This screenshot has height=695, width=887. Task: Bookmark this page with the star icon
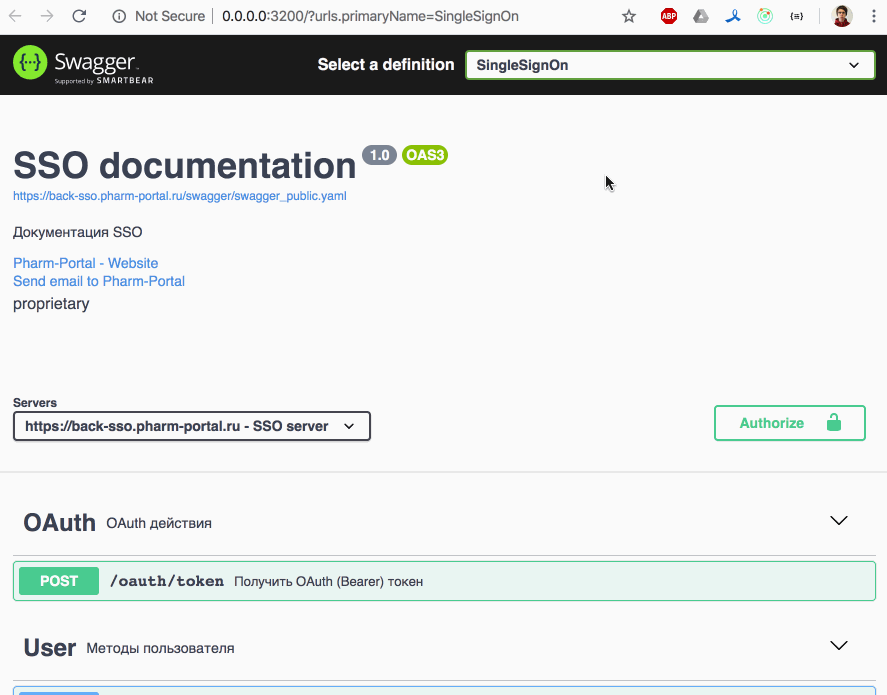point(628,16)
